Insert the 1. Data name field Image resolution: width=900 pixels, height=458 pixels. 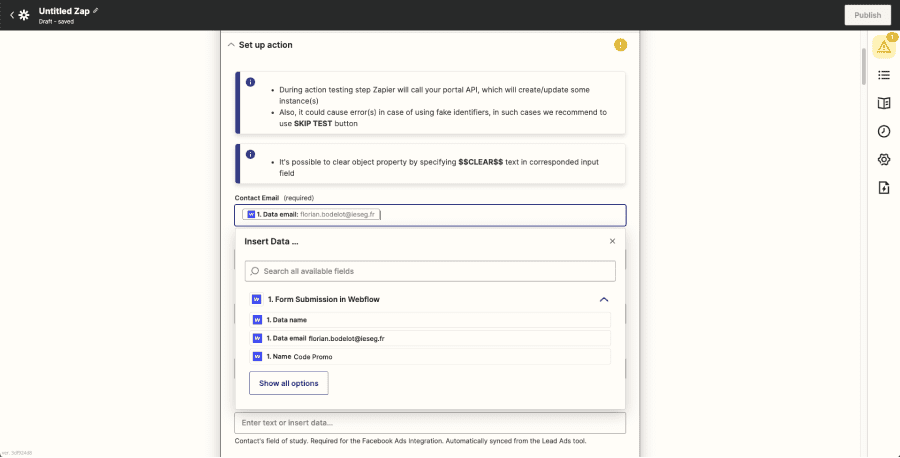430,320
